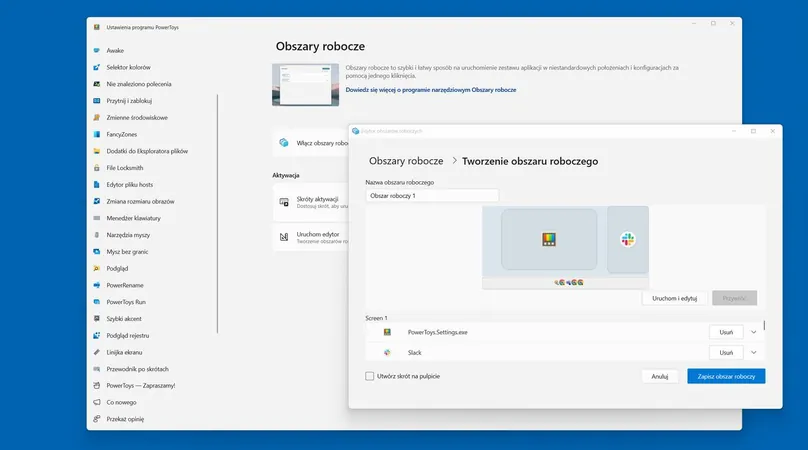
Task: Click the workspace name input field
Action: pyautogui.click(x=431, y=196)
